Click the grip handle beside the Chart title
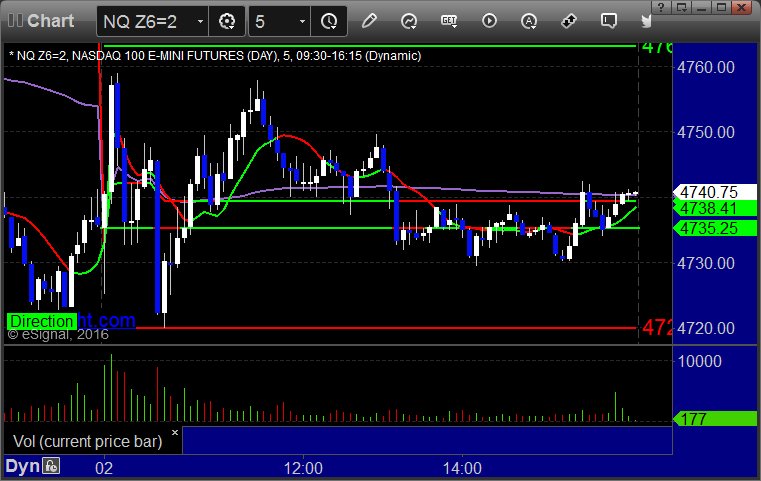761x481 pixels. [15, 20]
